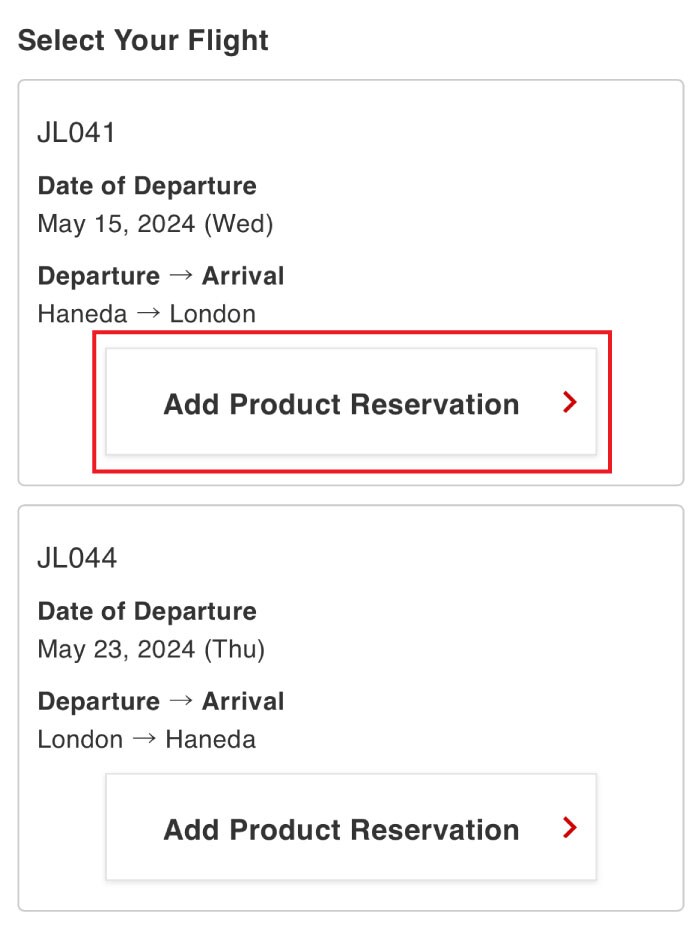Select the JL044 flight number text

tap(77, 558)
